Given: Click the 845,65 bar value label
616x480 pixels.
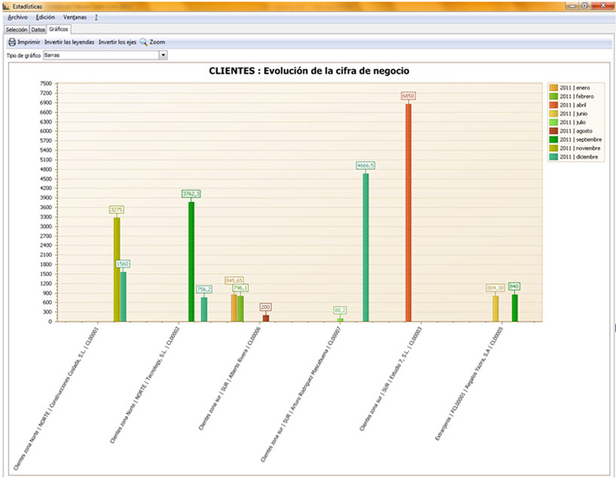Looking at the screenshot, I should click(x=234, y=280).
